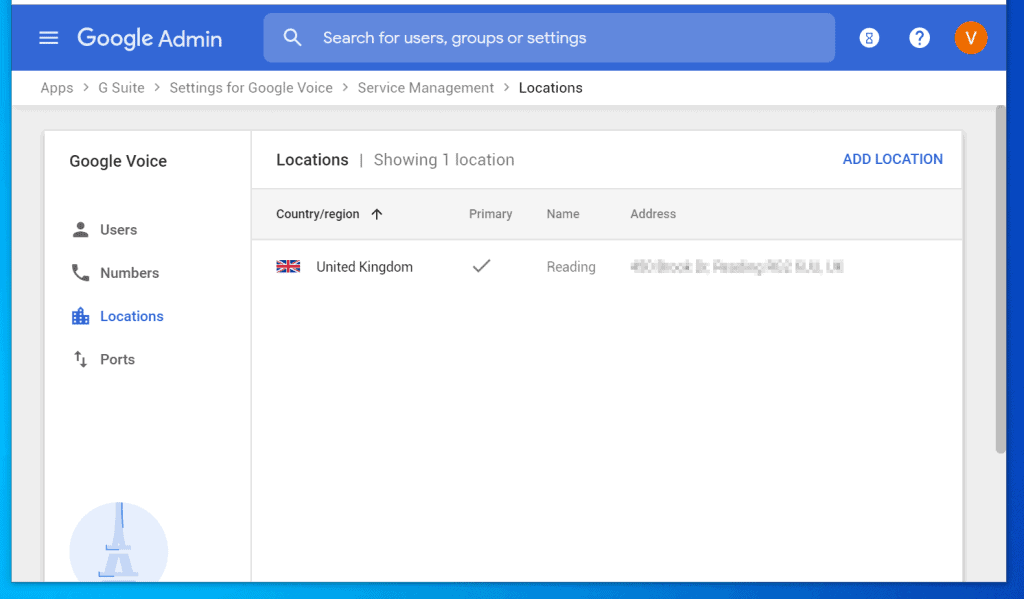Viewport: 1024px width, 599px height.
Task: Click the Name column header
Action: pos(563,214)
